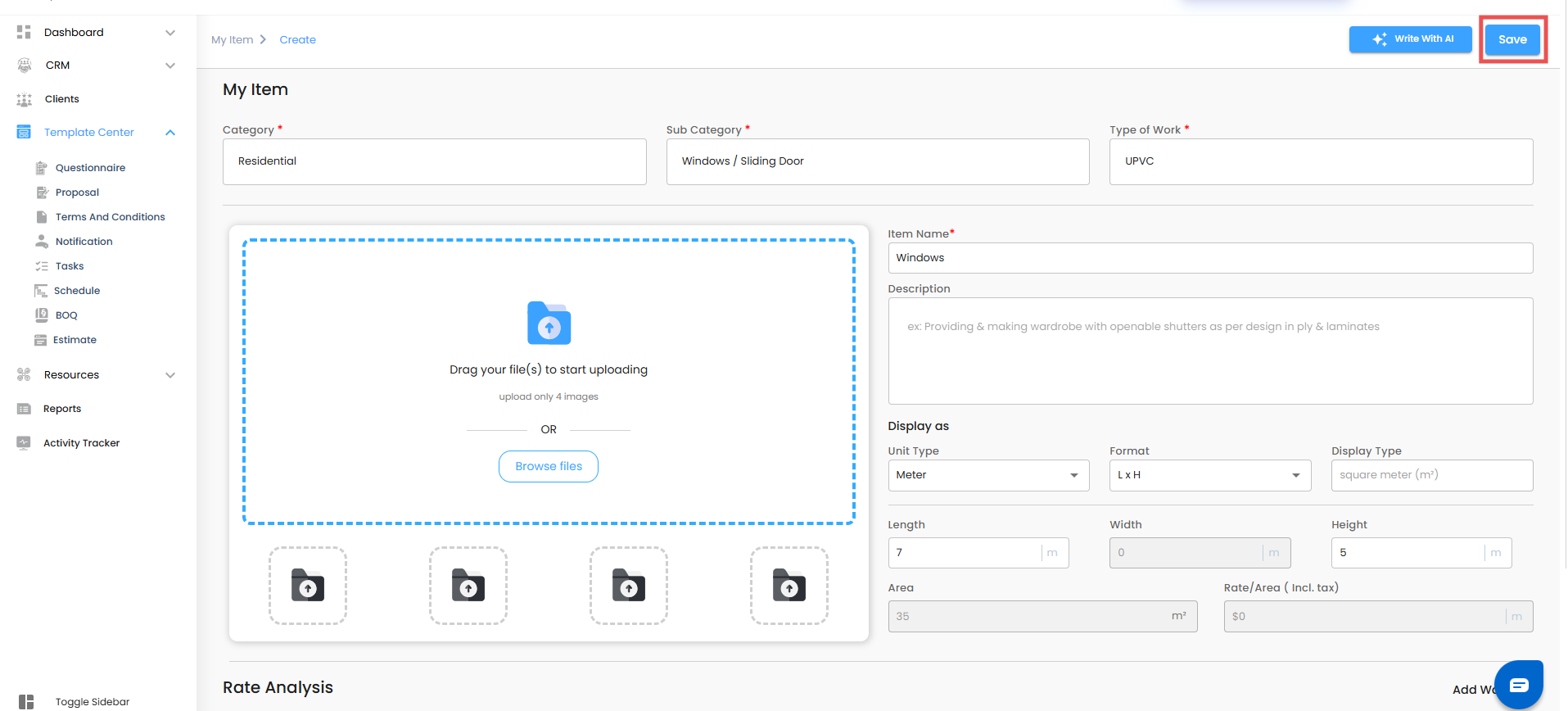The height and width of the screenshot is (711, 1568).
Task: Select BOQ in the sidebar
Action: (66, 315)
